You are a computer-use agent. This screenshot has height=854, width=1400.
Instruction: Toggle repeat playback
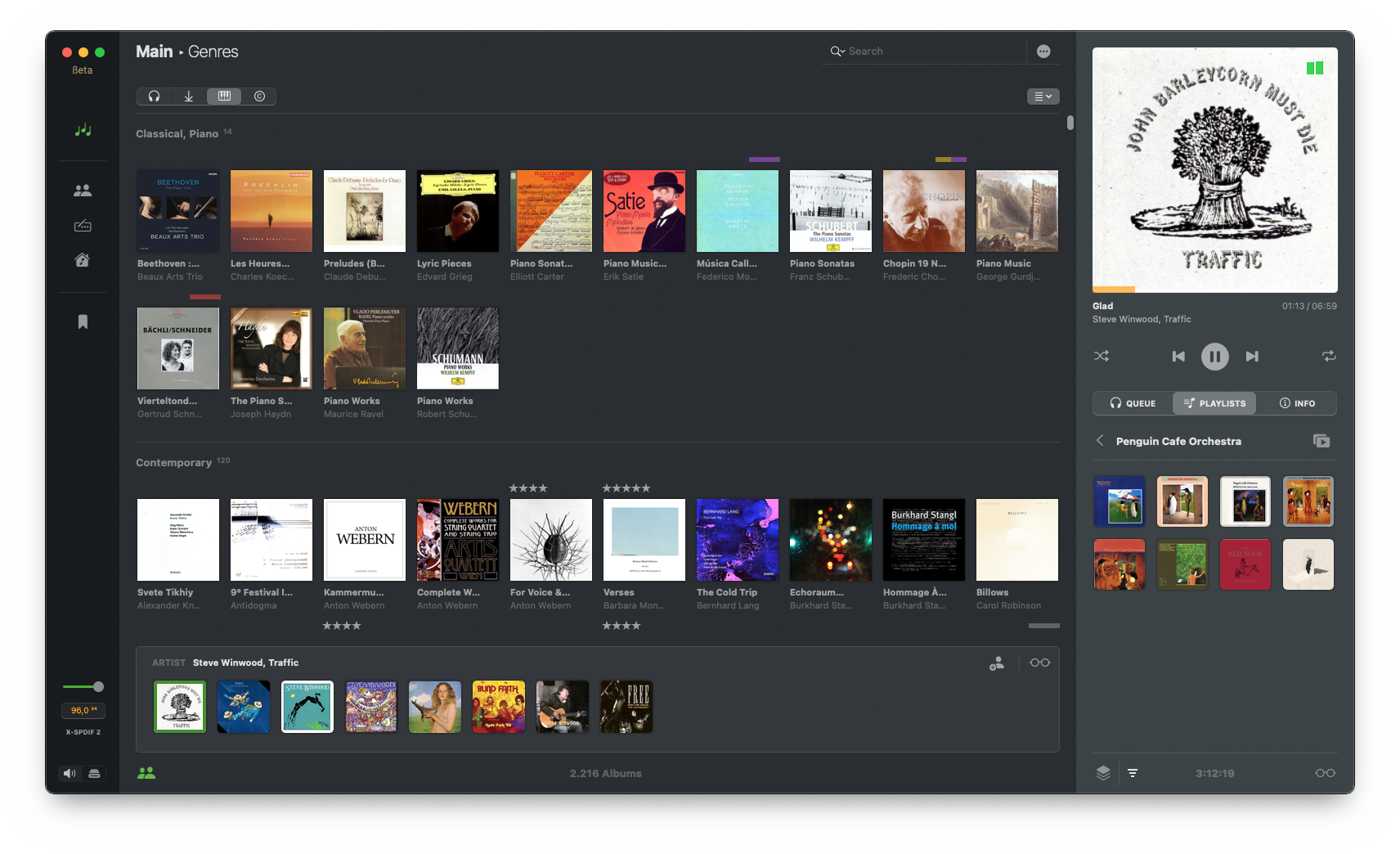point(1329,356)
